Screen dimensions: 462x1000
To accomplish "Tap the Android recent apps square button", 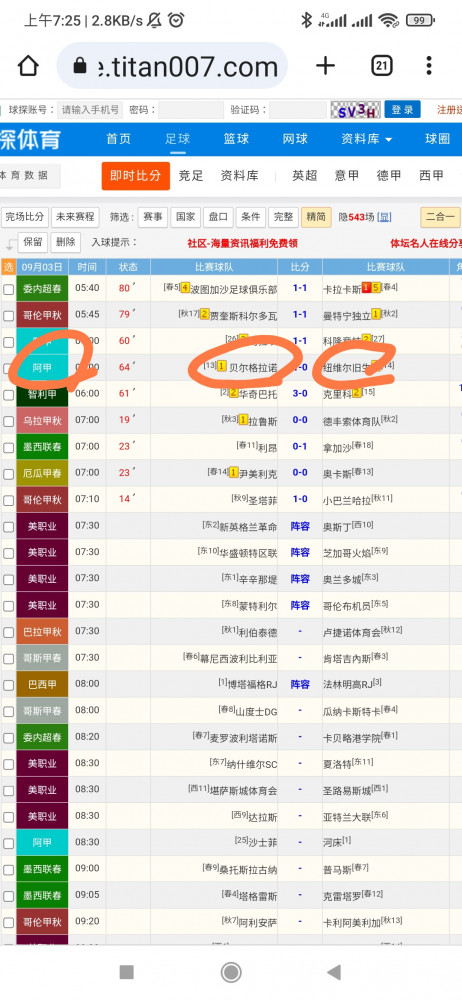I will click(126, 972).
